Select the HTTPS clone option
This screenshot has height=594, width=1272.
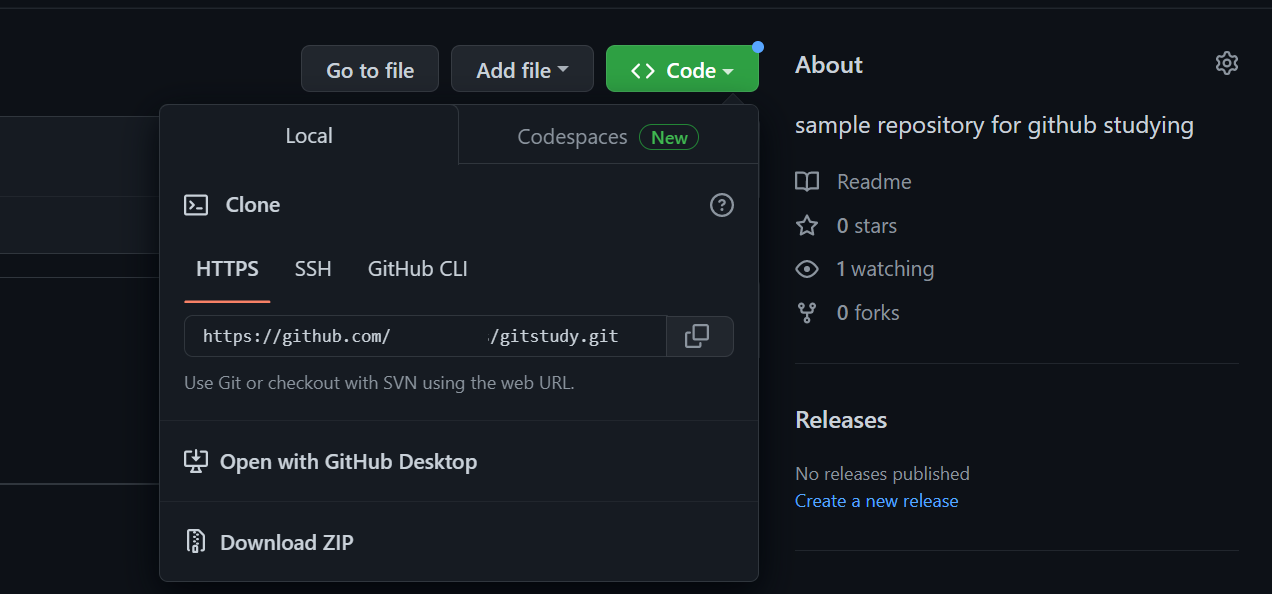[x=227, y=269]
